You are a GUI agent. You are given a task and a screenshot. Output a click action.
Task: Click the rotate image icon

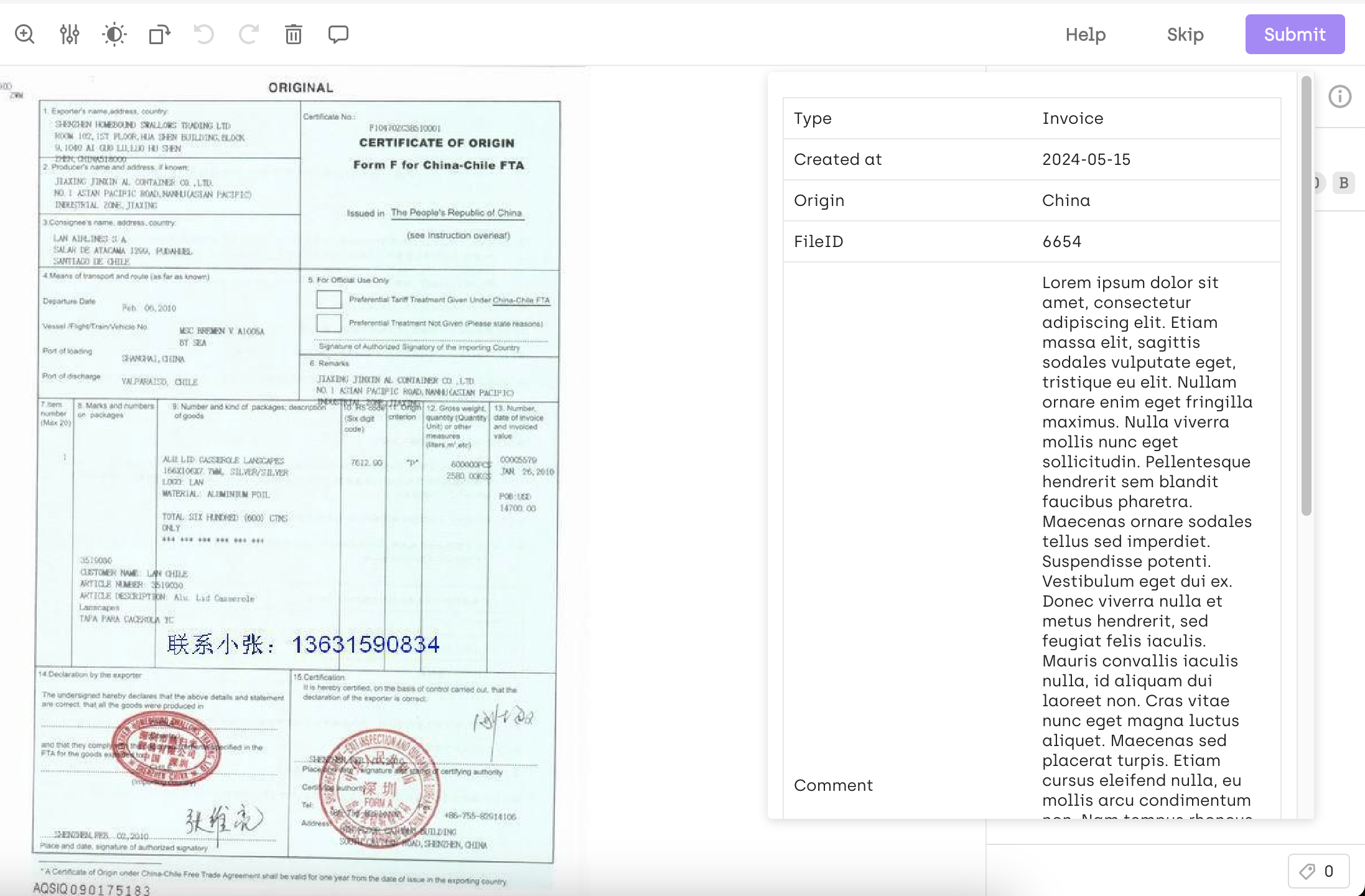[x=159, y=34]
